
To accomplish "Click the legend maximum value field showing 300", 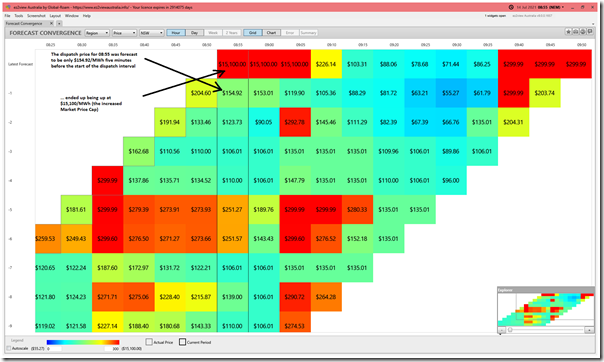I will [112, 349].
